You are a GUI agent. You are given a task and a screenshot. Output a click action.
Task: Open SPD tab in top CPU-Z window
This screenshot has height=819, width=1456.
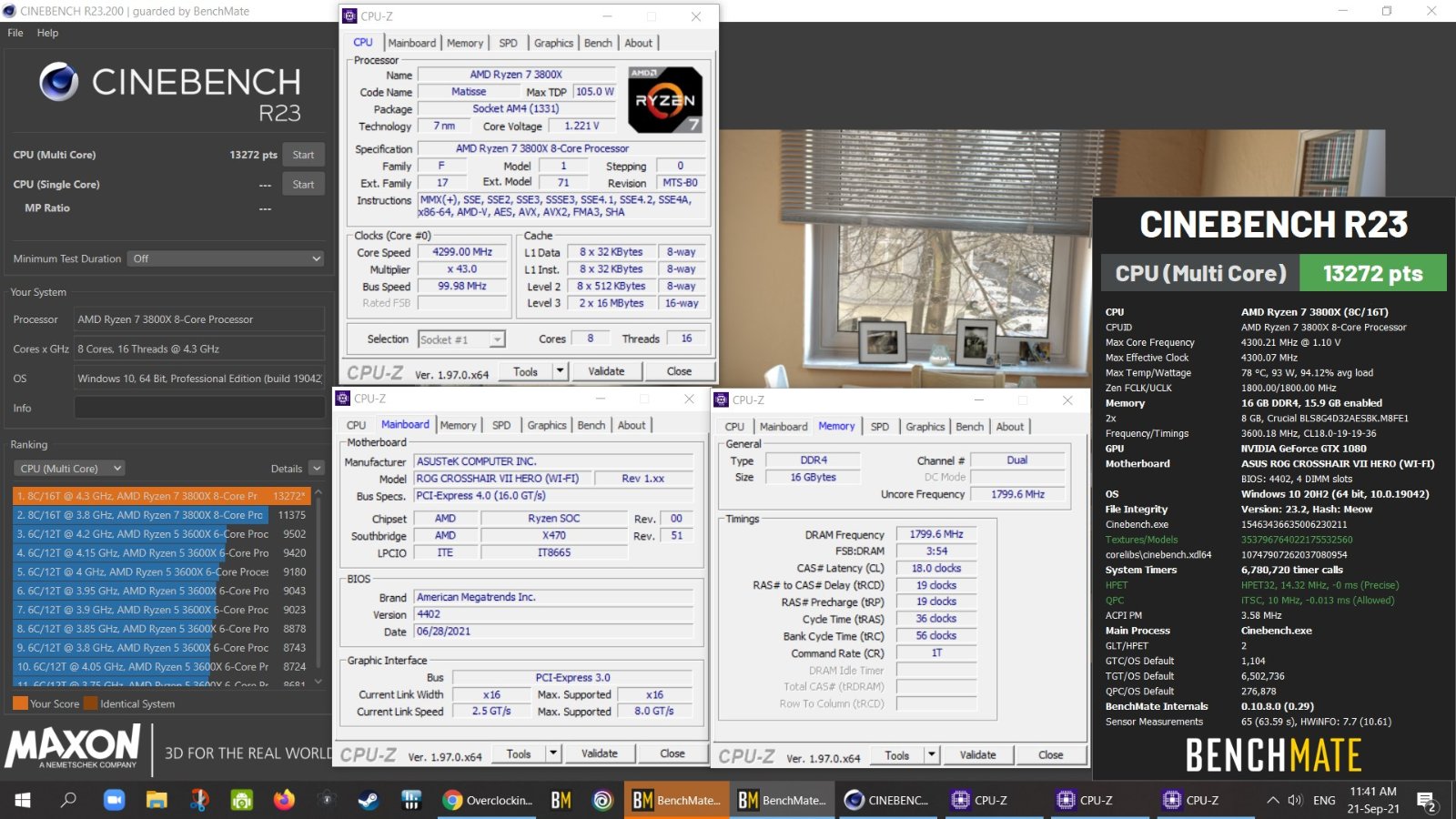pyautogui.click(x=509, y=43)
